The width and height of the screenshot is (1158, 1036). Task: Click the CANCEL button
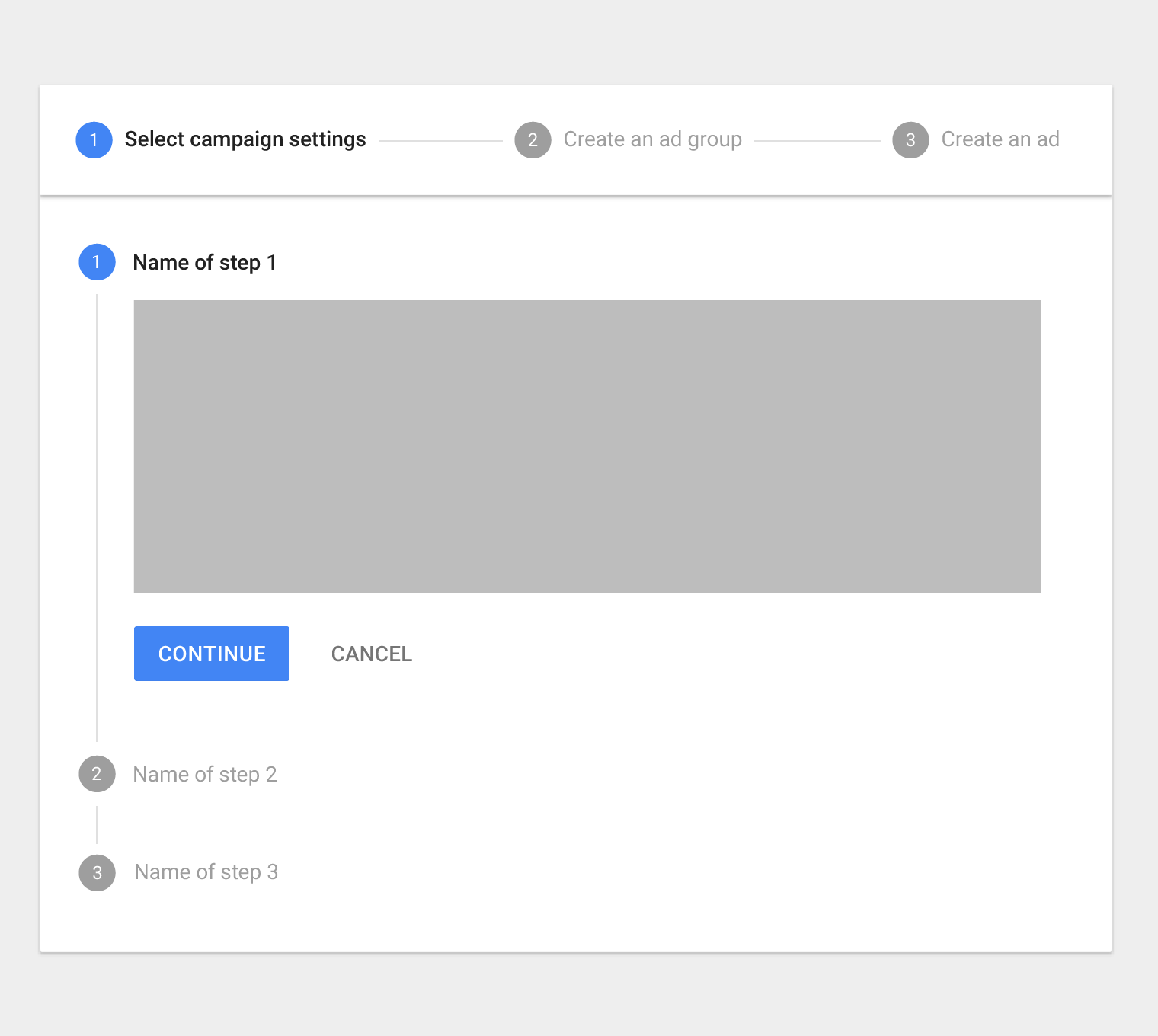(372, 654)
